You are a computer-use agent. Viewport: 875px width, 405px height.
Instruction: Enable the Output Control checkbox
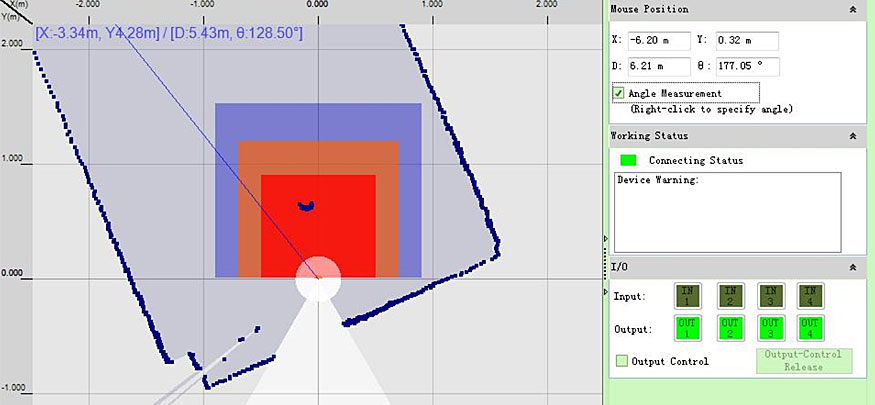tap(621, 361)
